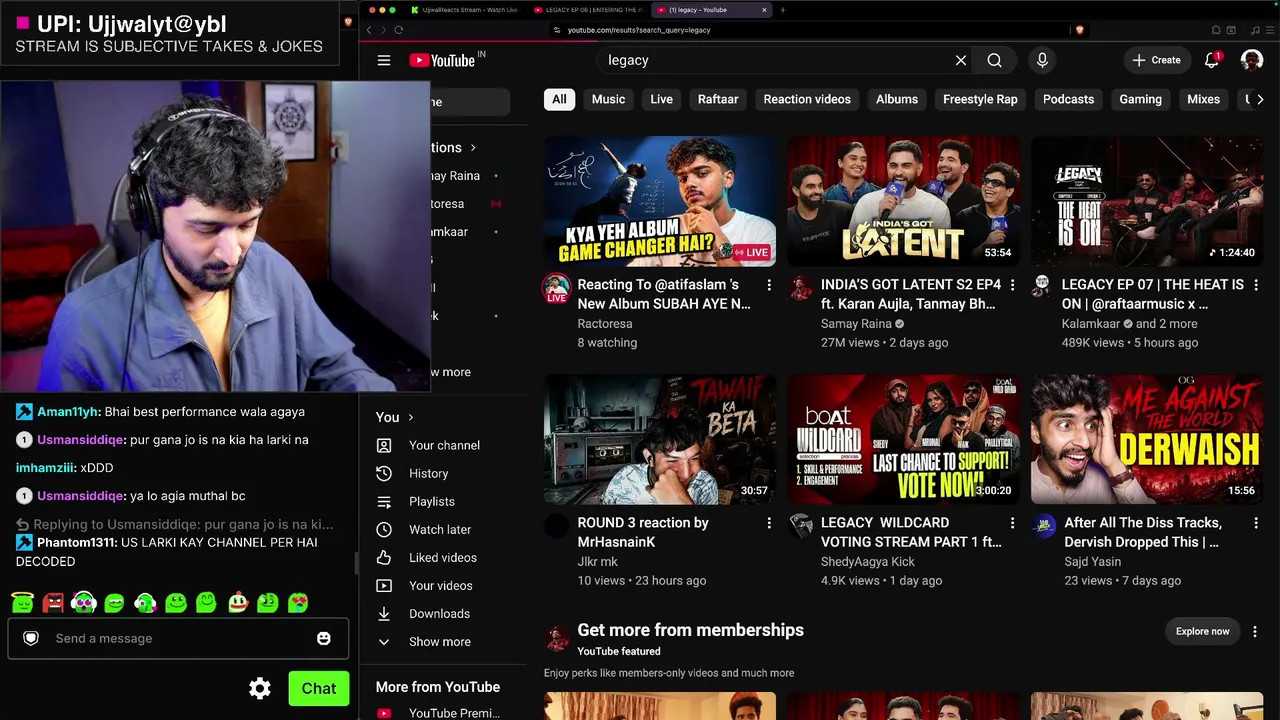Insert the angry red emote
This screenshot has width=1280, height=720.
pyautogui.click(x=53, y=602)
